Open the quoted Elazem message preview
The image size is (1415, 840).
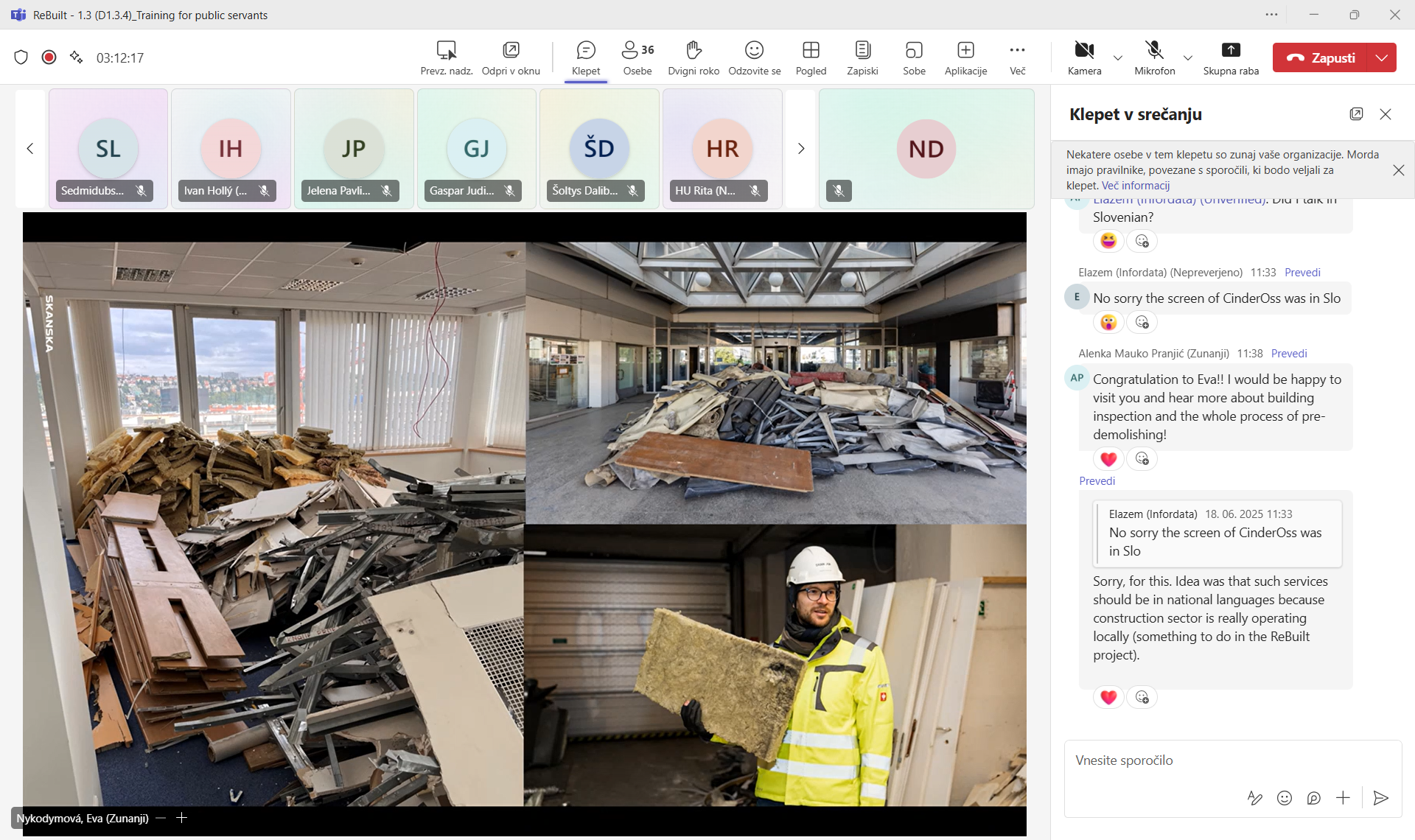(x=1217, y=533)
